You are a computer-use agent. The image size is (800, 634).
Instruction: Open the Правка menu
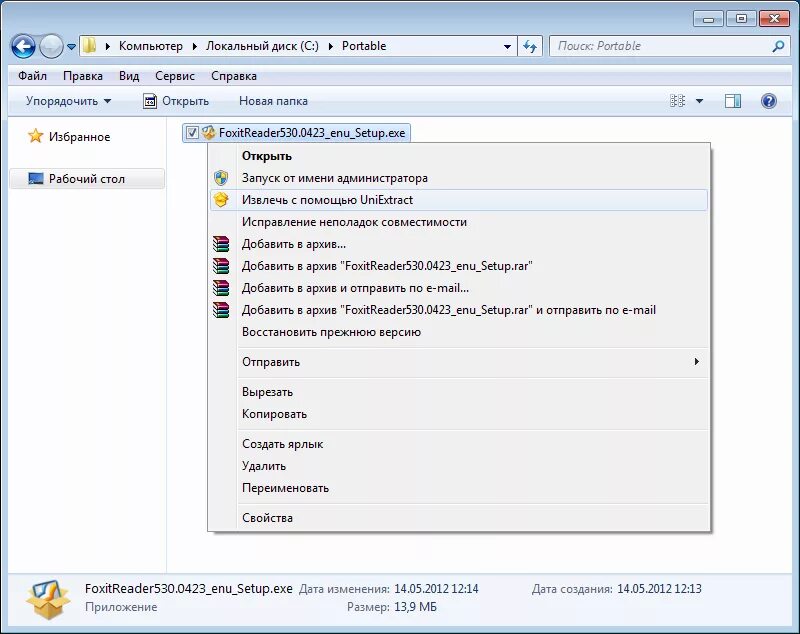pos(83,76)
